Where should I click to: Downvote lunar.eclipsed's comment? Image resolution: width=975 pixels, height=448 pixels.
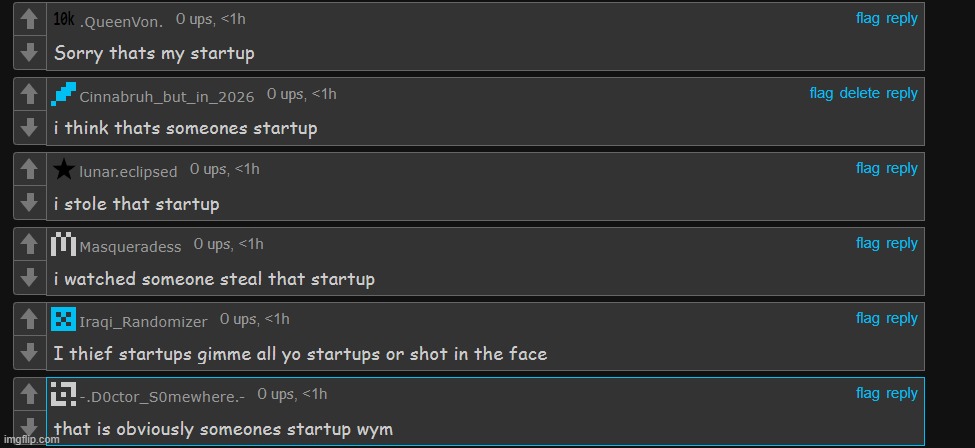point(30,202)
